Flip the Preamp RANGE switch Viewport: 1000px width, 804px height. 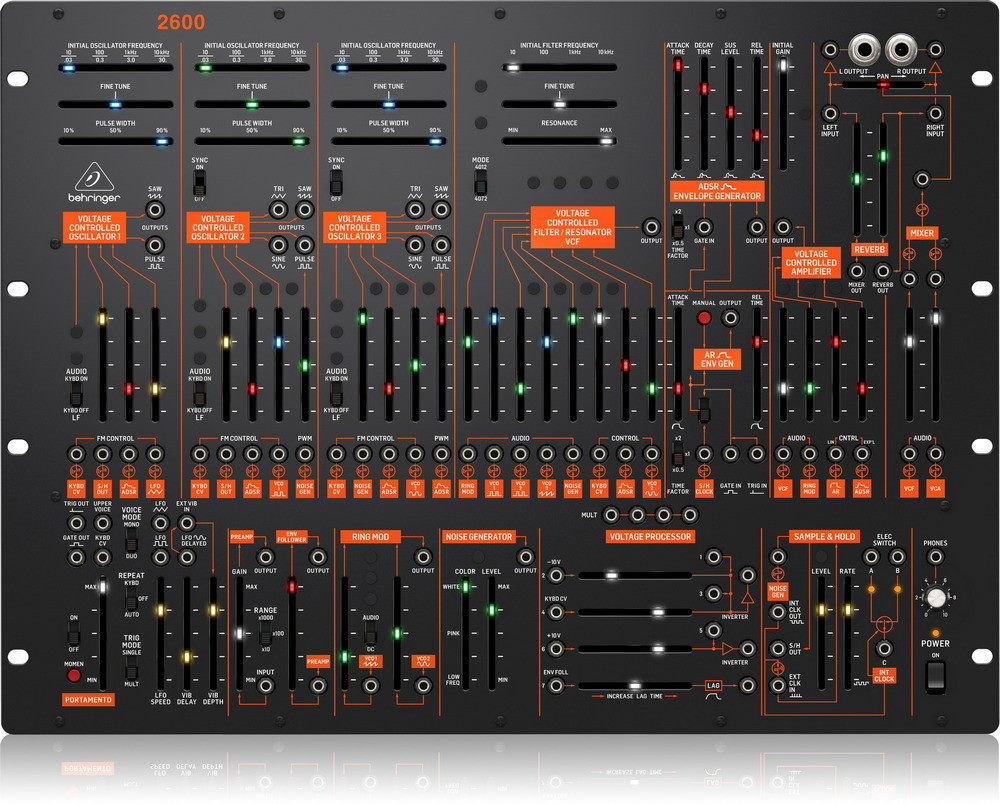265,633
